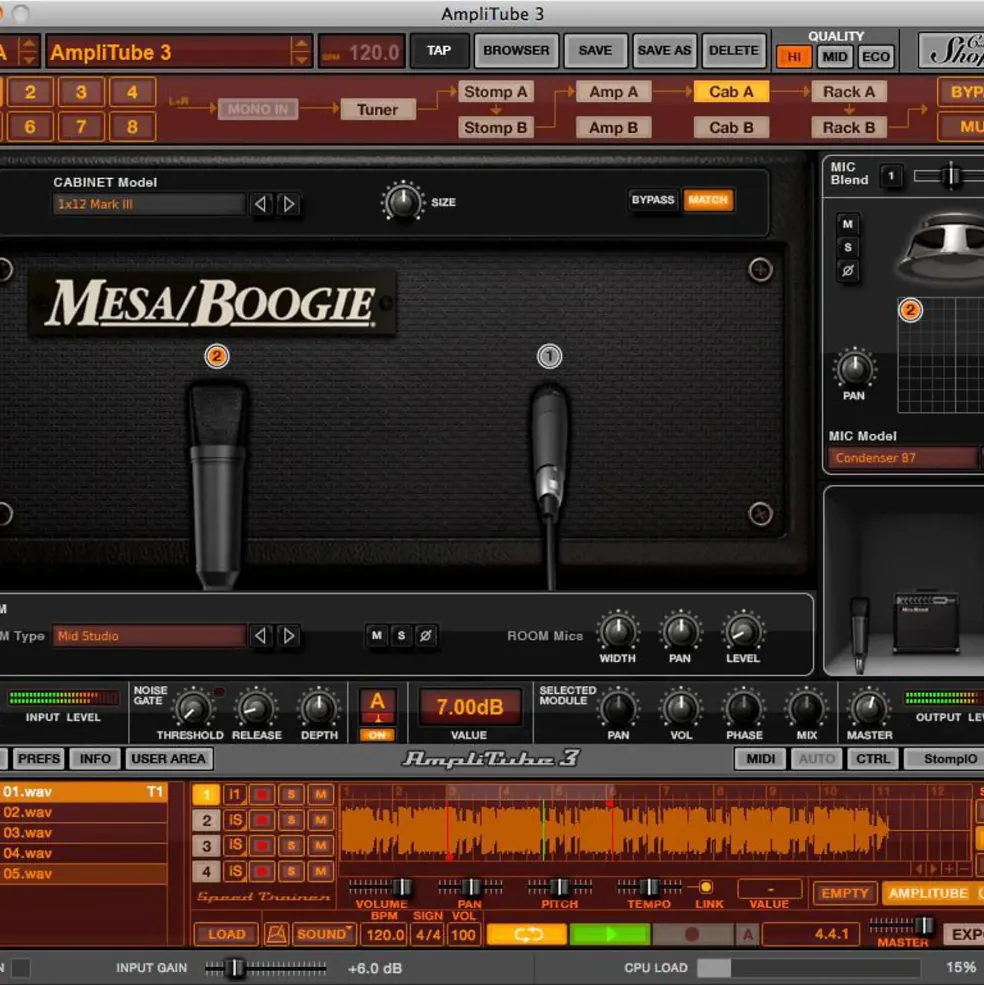Open the 1x12 Mark III cabinet model dropdown

click(149, 204)
